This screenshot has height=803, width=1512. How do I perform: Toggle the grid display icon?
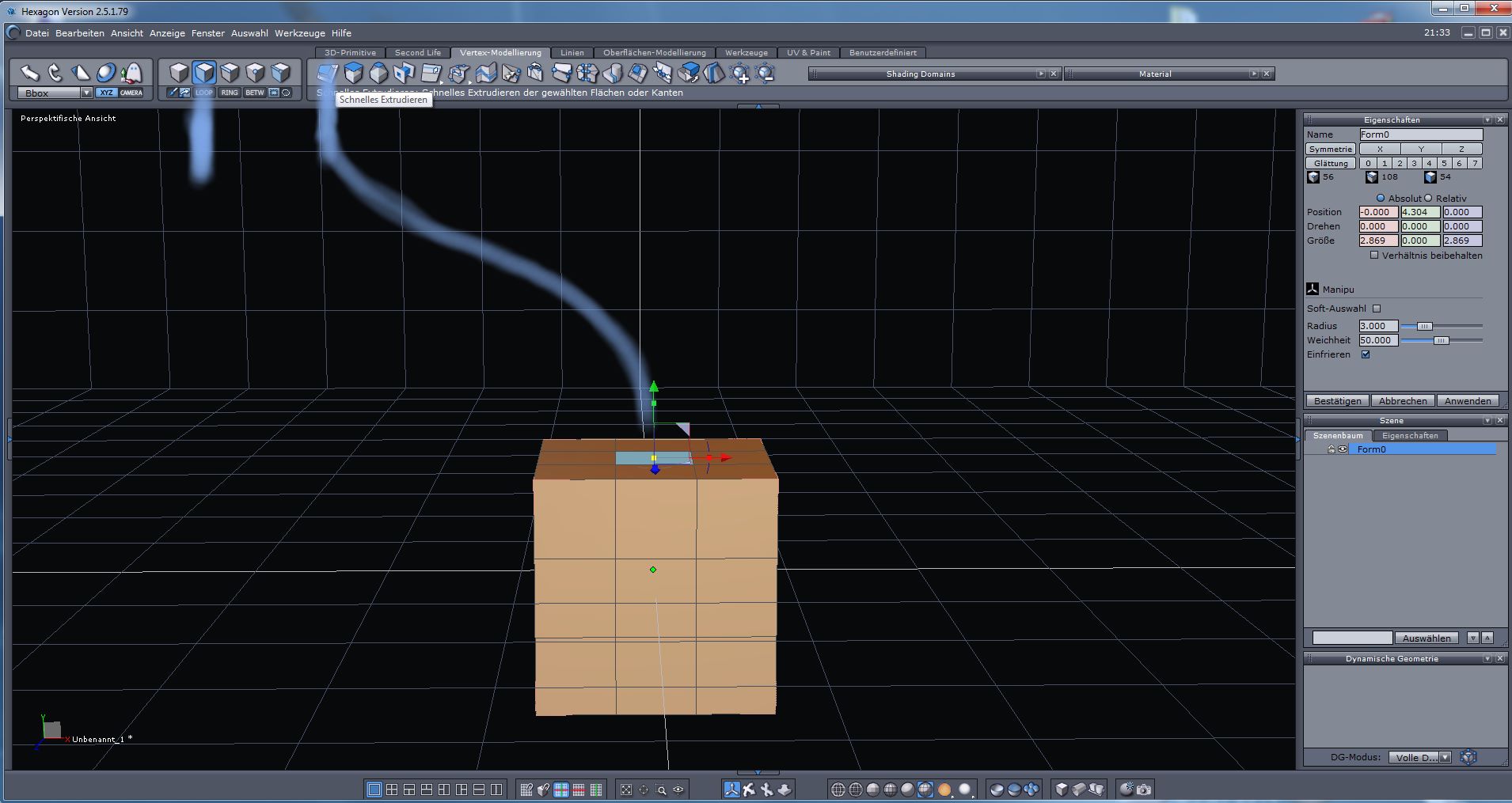pos(560,790)
